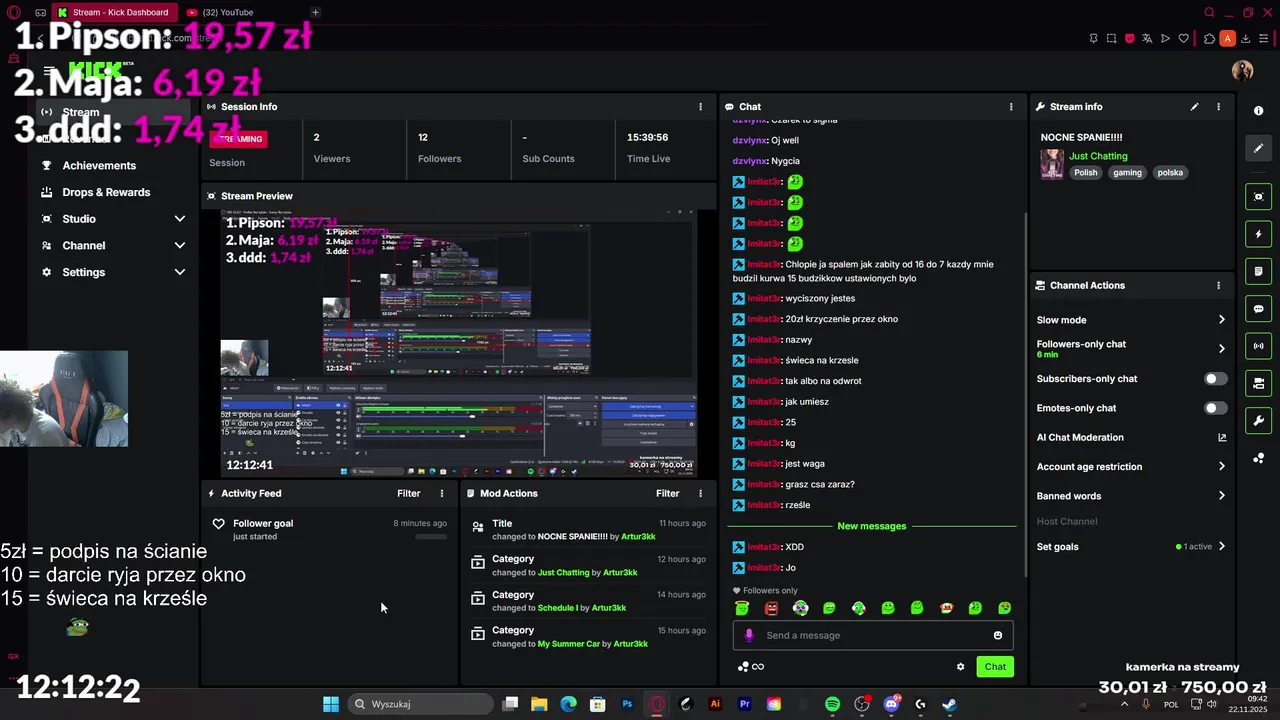Expand Set goals chevron

(1221, 546)
